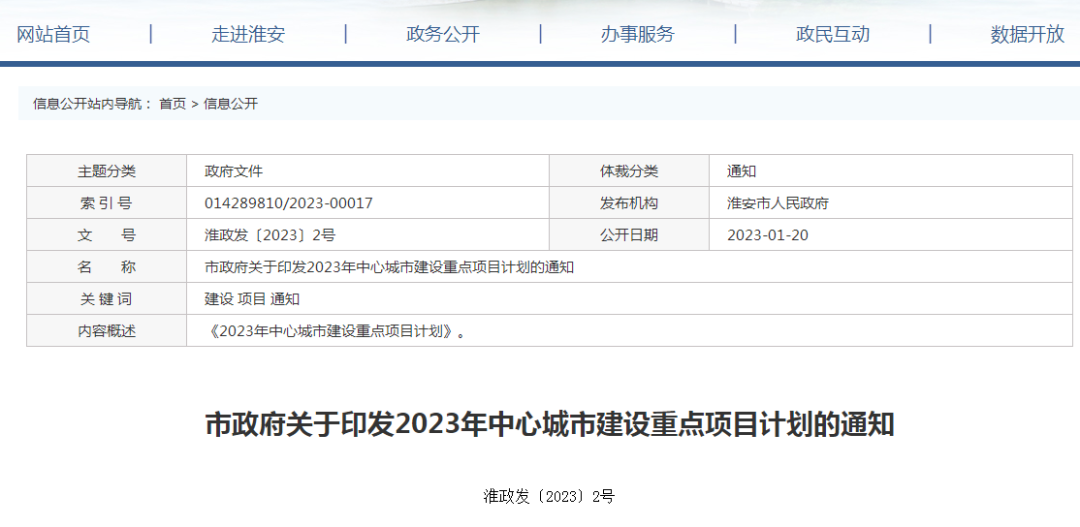The height and width of the screenshot is (527, 1080).
Task: Select the index number 014289810/2023-00017
Action: (288, 203)
